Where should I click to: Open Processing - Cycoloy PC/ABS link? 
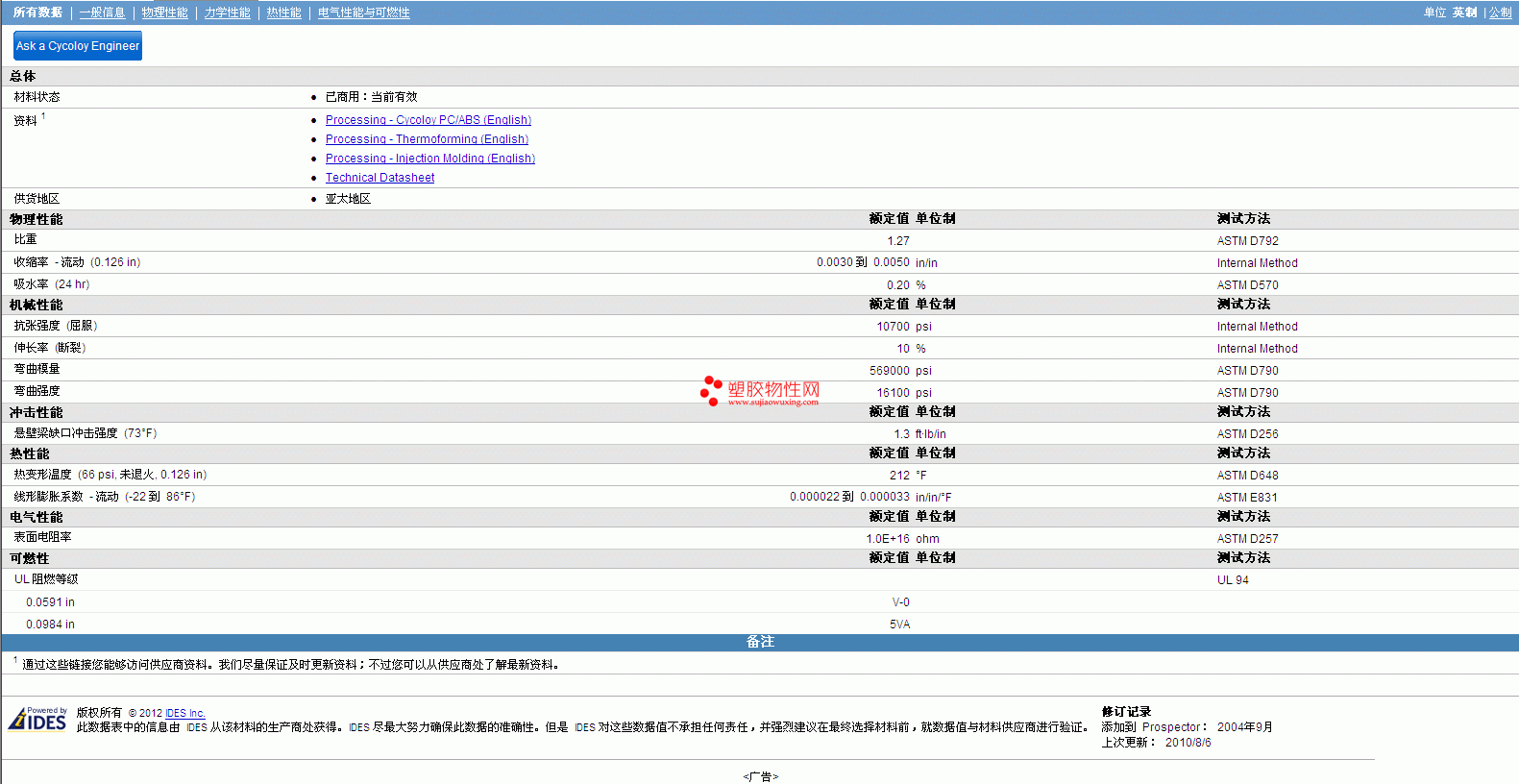[x=429, y=120]
